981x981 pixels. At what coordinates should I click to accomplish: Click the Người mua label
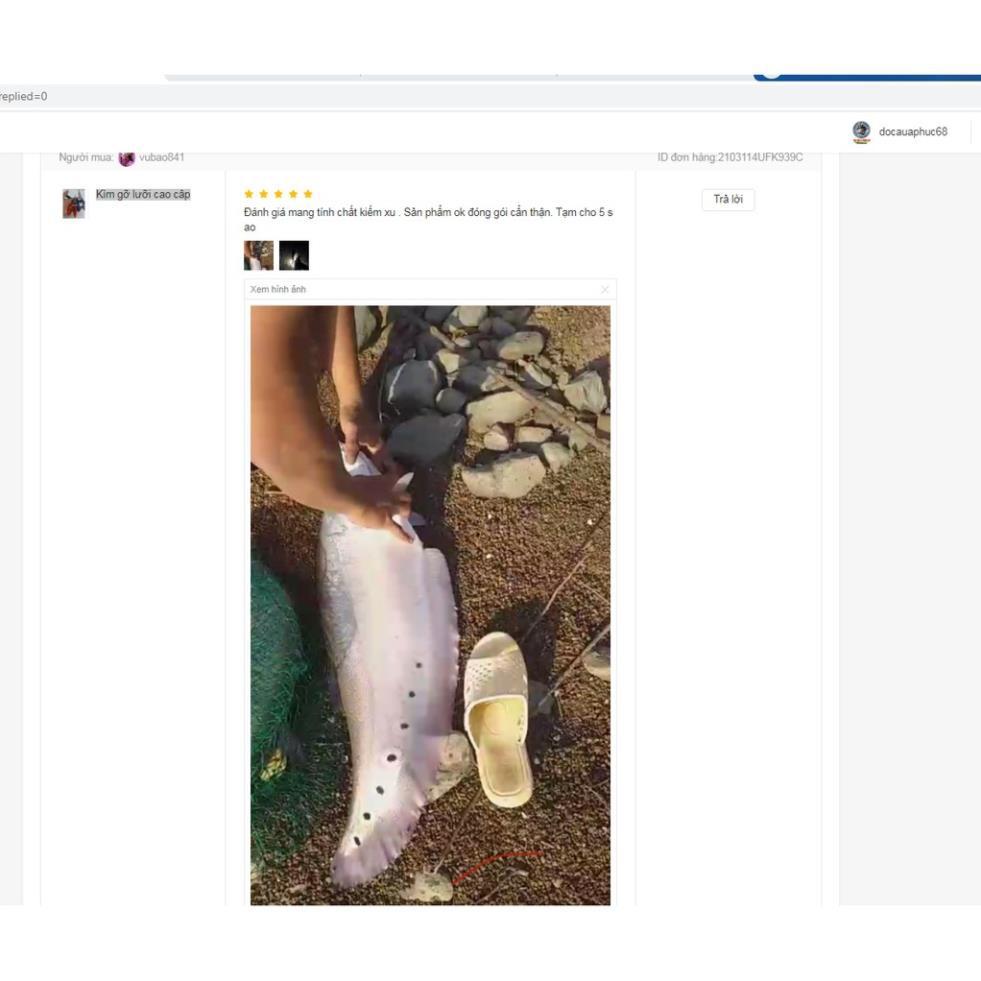(x=86, y=157)
